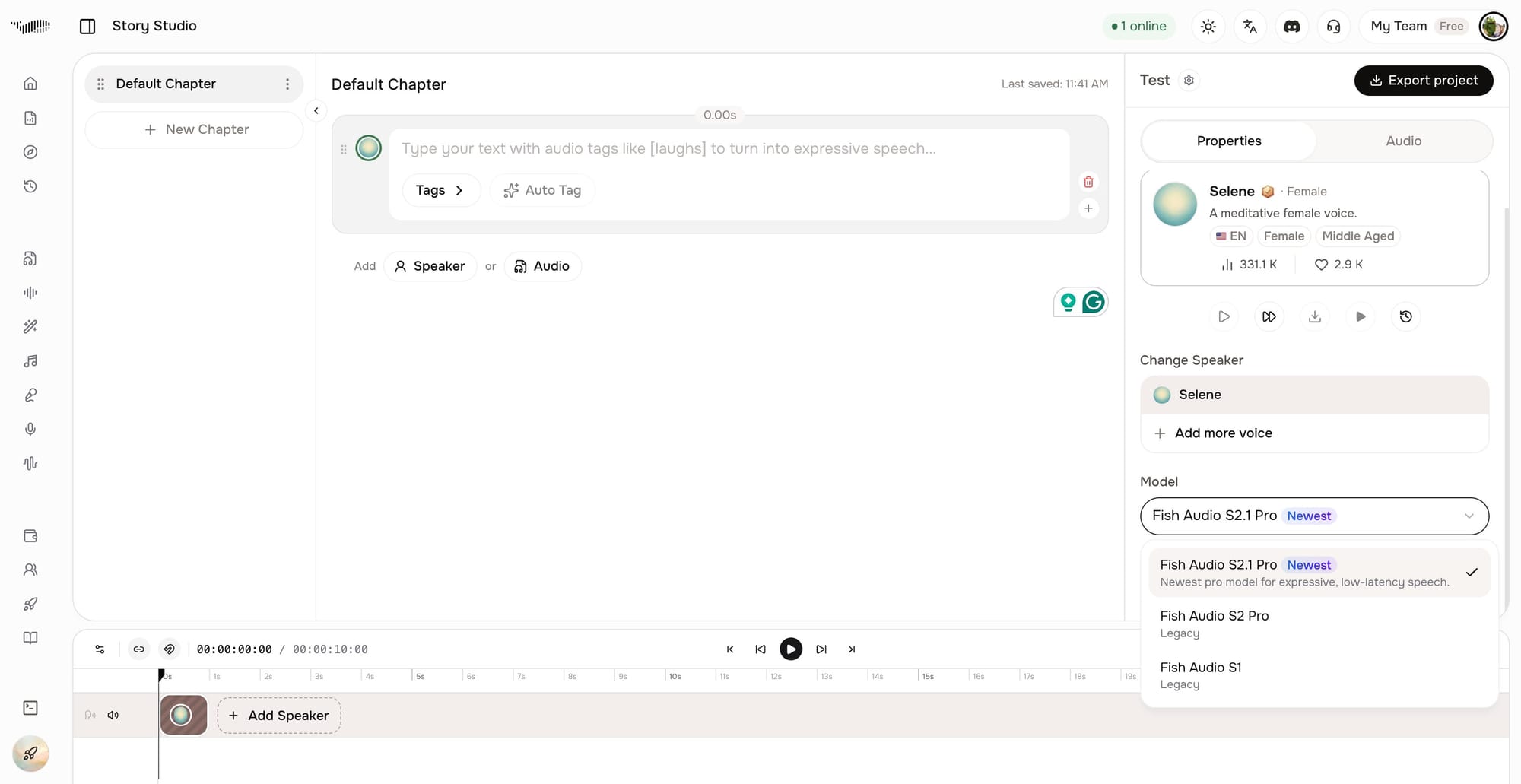Click the rocket upgrade floating button
Viewport: 1521px width, 784px height.
30,754
